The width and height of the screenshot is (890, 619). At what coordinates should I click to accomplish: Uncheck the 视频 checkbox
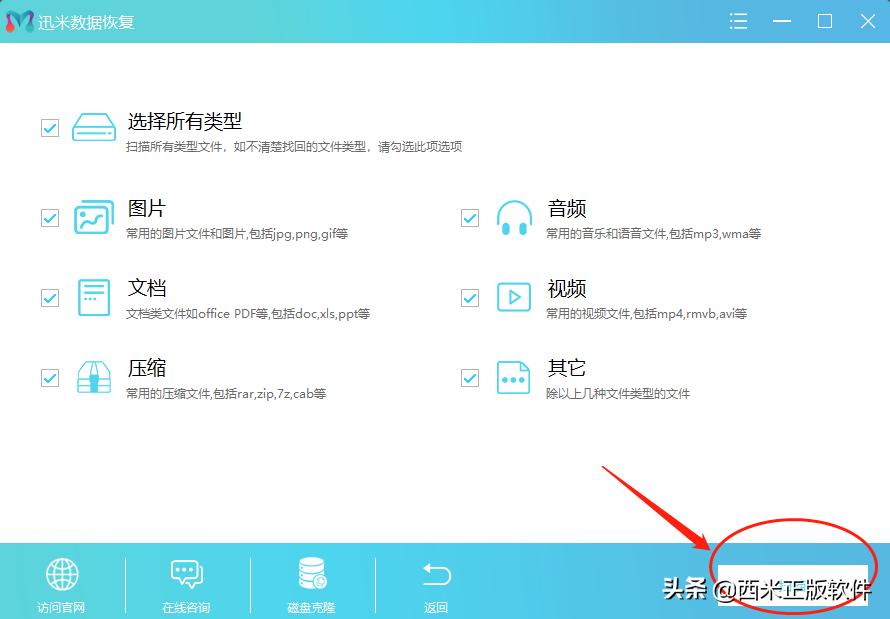click(469, 297)
